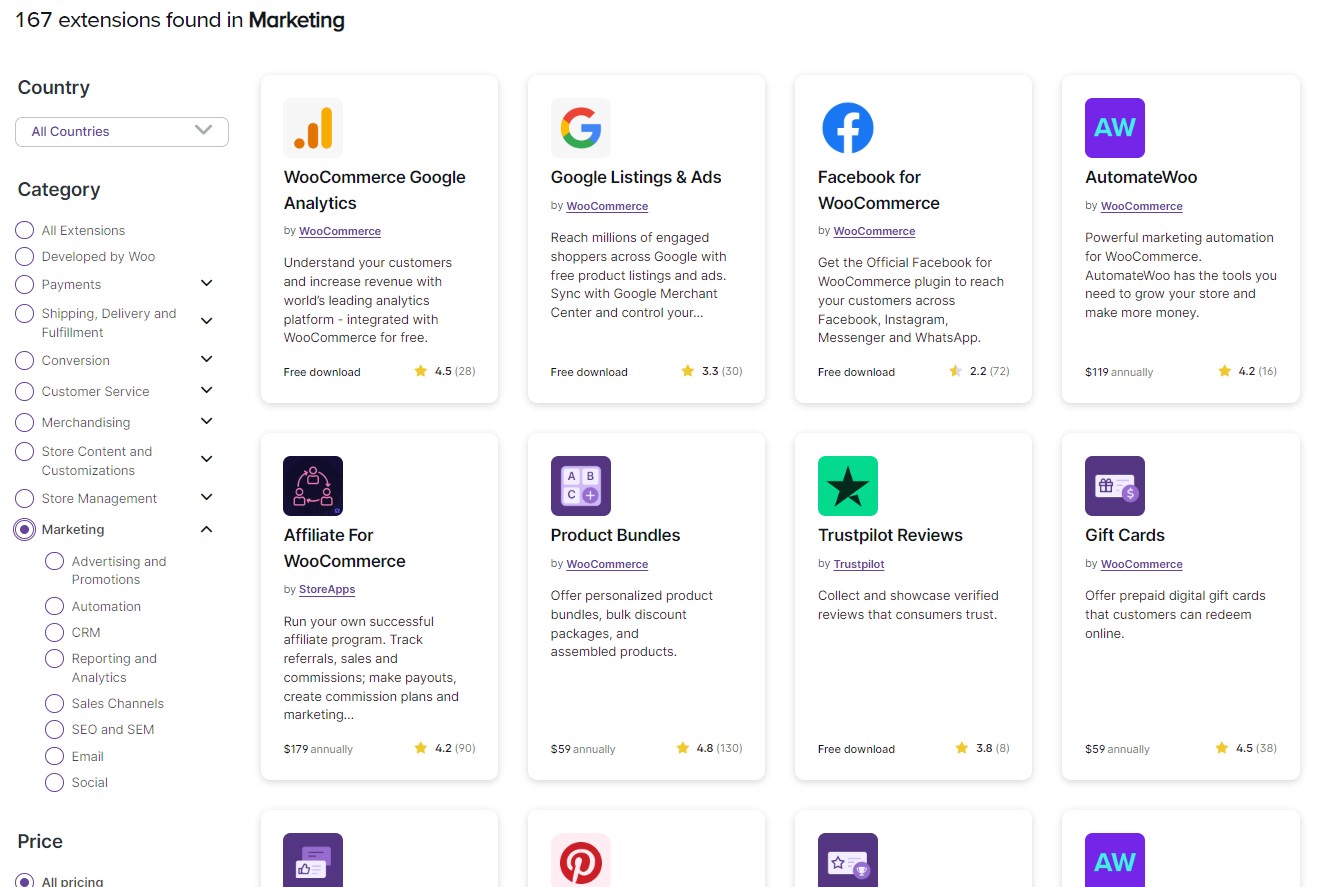
Task: Click the Affiliate For WooCommerce icon
Action: coord(313,486)
